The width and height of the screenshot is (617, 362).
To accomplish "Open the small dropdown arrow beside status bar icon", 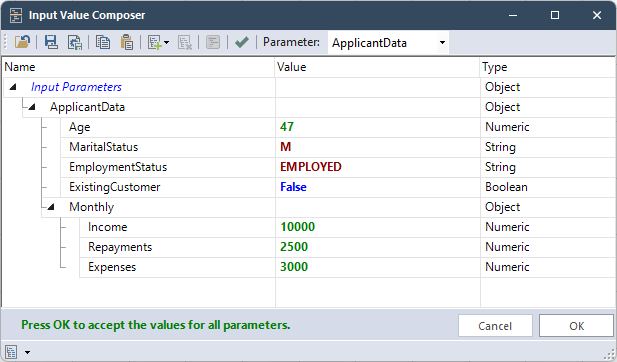I will click(x=28, y=352).
